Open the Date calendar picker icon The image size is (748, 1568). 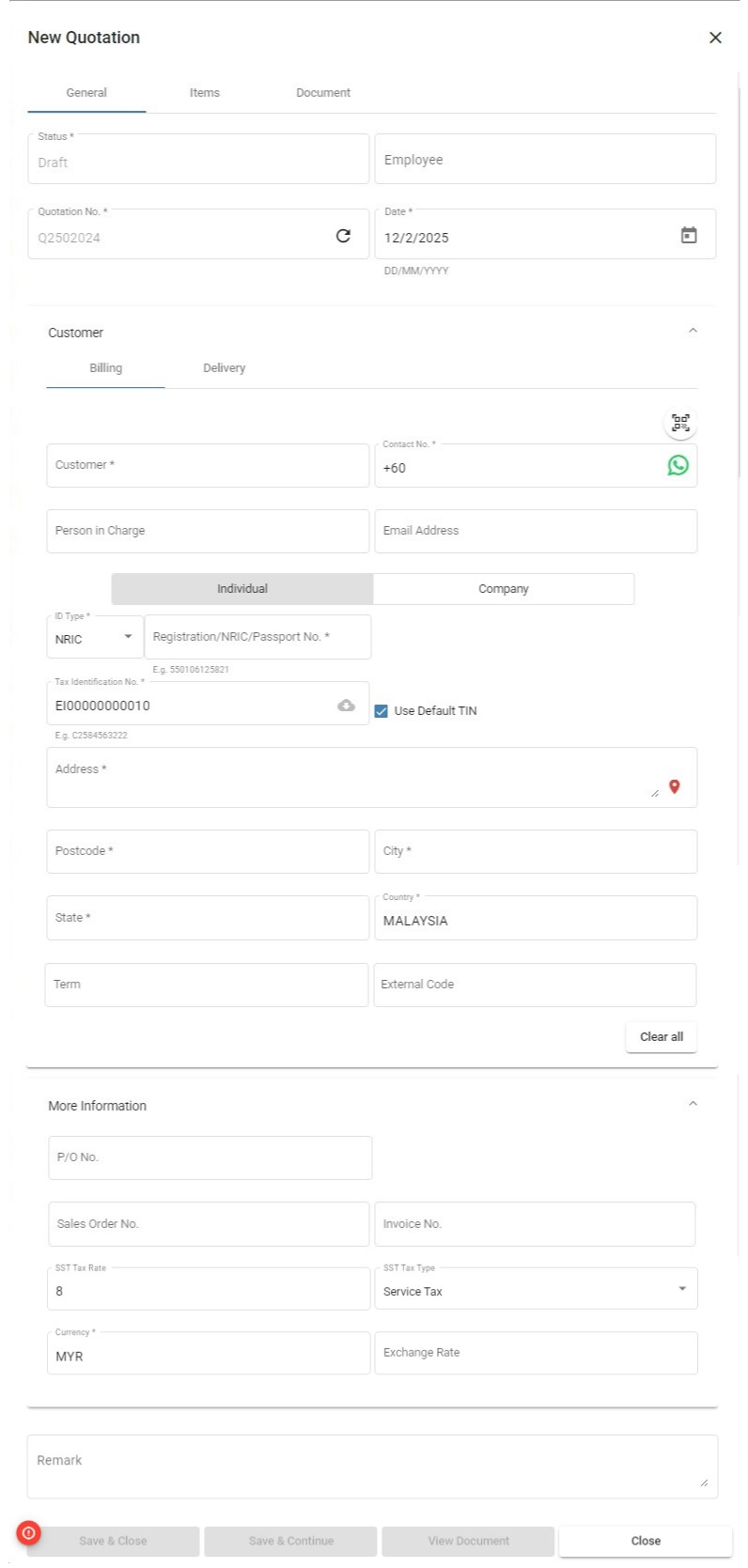pyautogui.click(x=689, y=235)
